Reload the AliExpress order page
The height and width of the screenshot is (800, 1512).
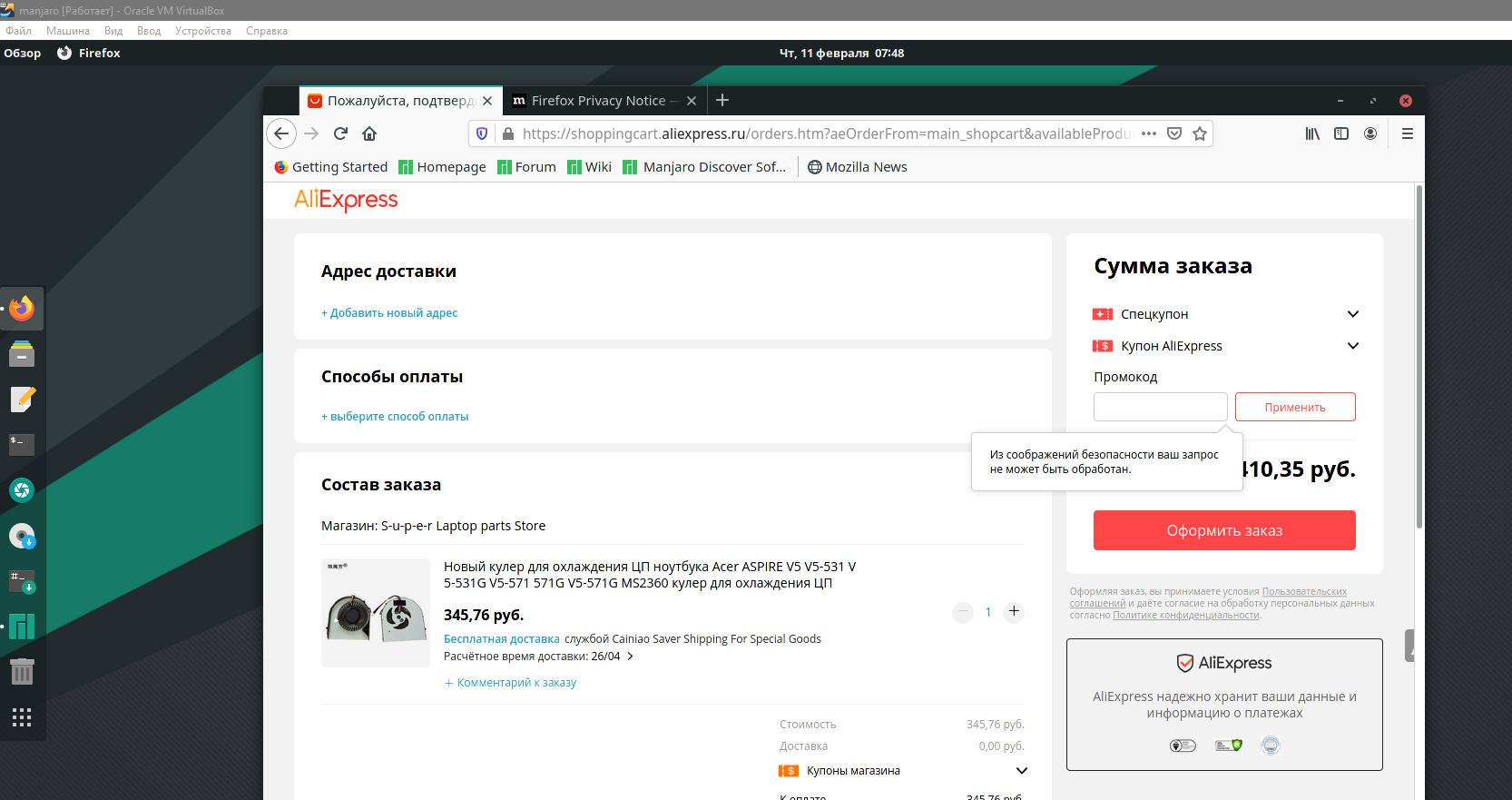click(340, 133)
